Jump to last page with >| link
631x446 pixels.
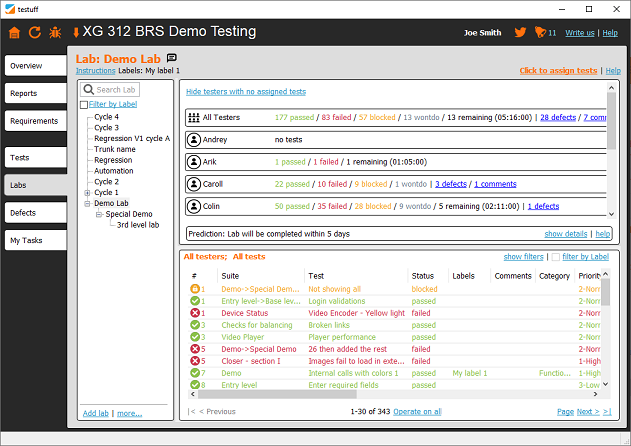pyautogui.click(x=607, y=412)
